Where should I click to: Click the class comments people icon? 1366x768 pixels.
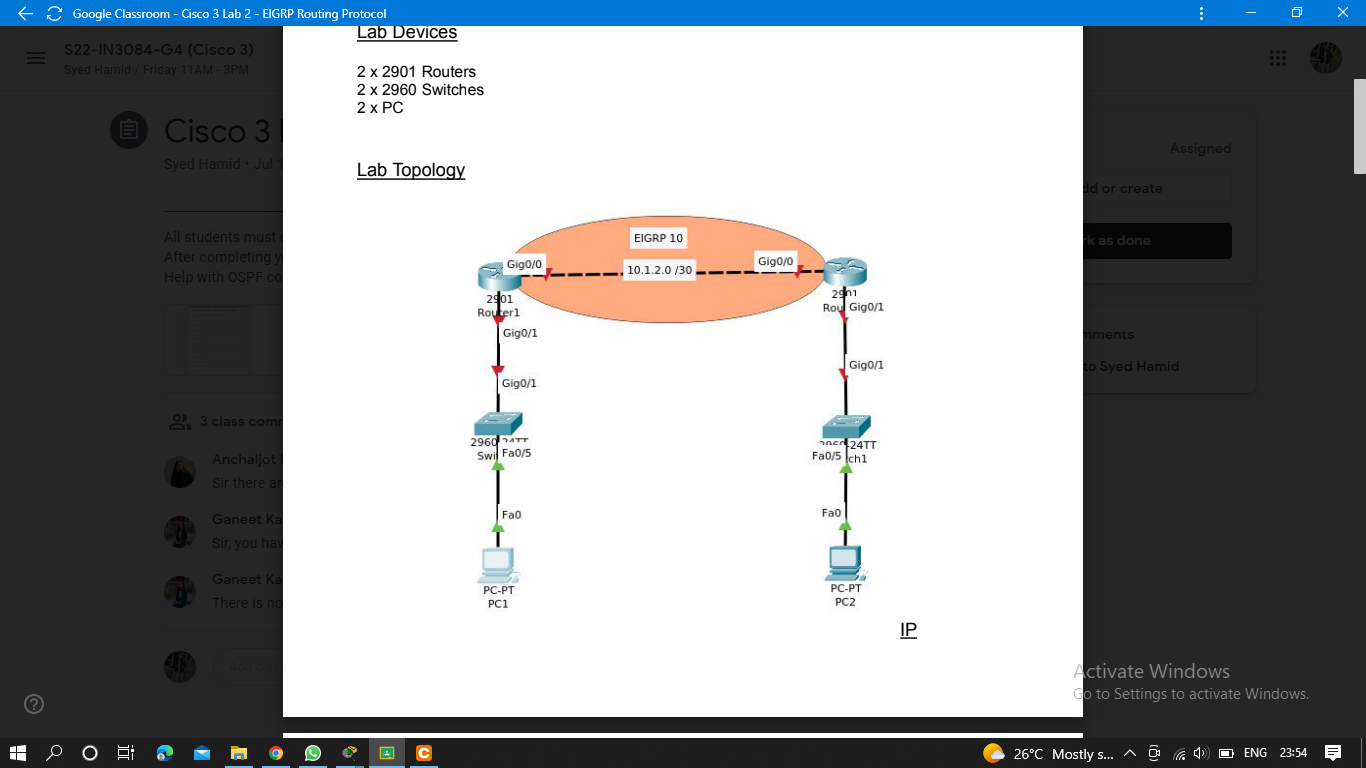(180, 421)
